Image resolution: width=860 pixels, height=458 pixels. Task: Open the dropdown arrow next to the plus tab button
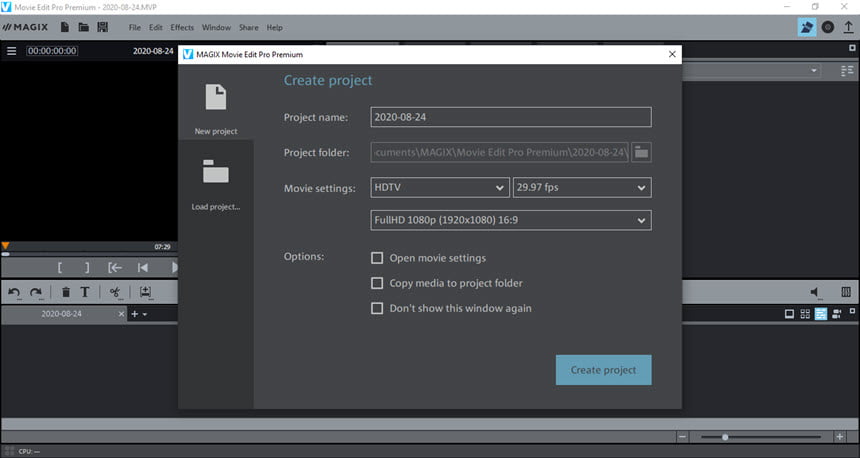(145, 314)
